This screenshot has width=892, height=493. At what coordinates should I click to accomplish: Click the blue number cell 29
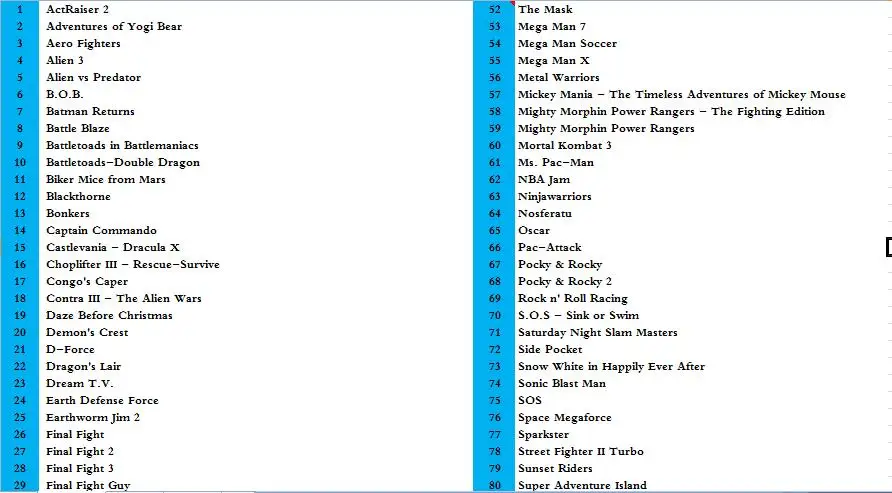(20, 485)
